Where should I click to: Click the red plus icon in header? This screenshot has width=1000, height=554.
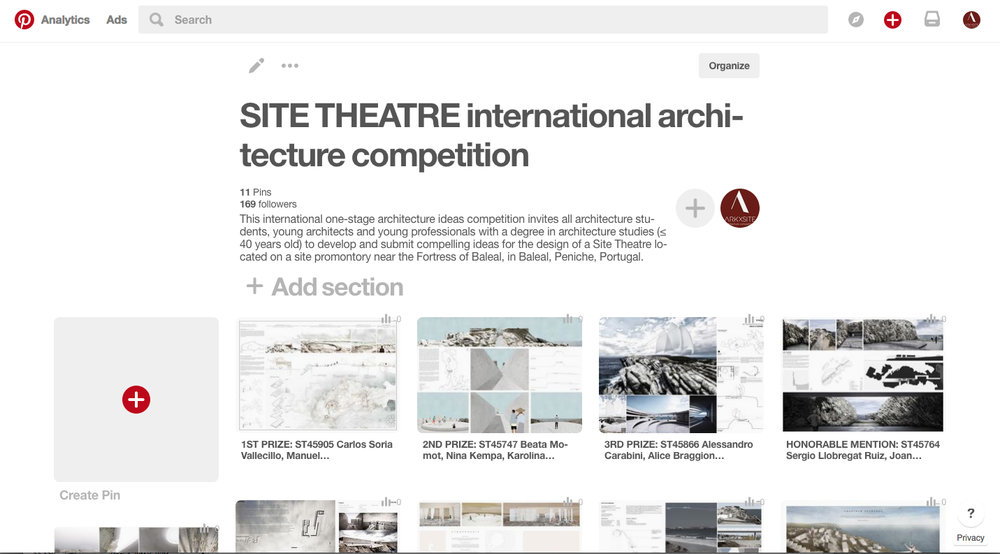pos(893,20)
